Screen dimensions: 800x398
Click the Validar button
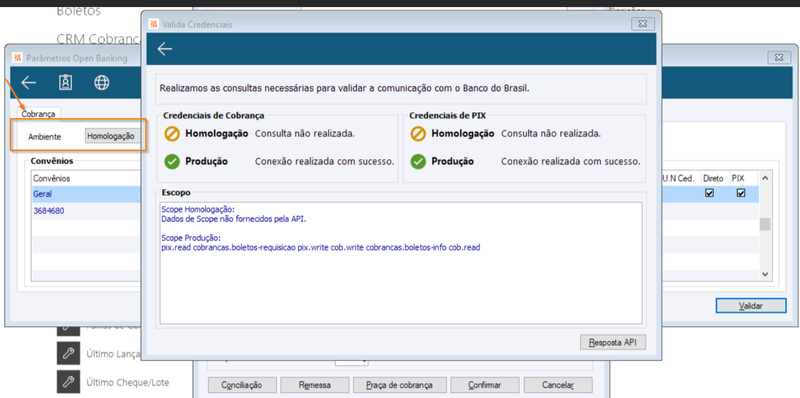pyautogui.click(x=751, y=306)
